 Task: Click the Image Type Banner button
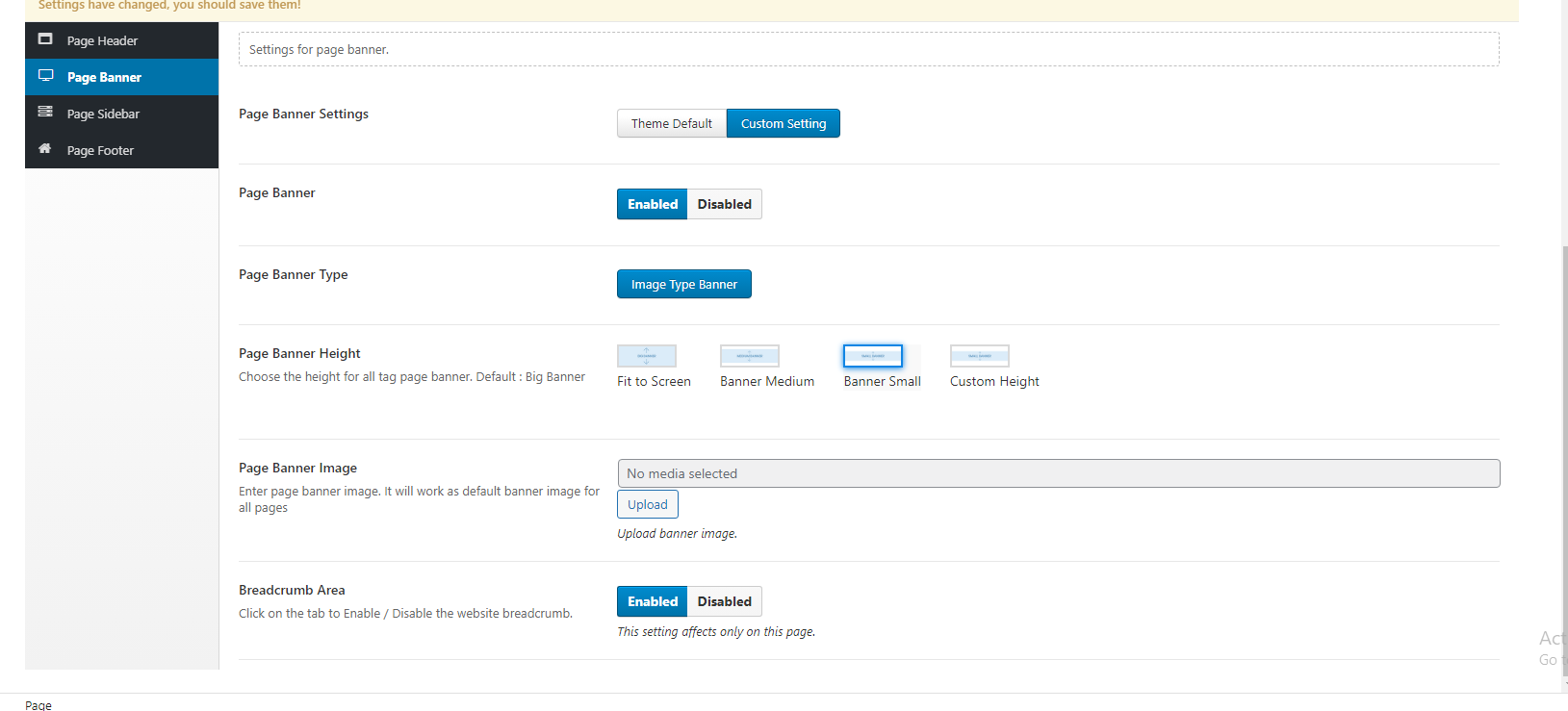(x=683, y=284)
